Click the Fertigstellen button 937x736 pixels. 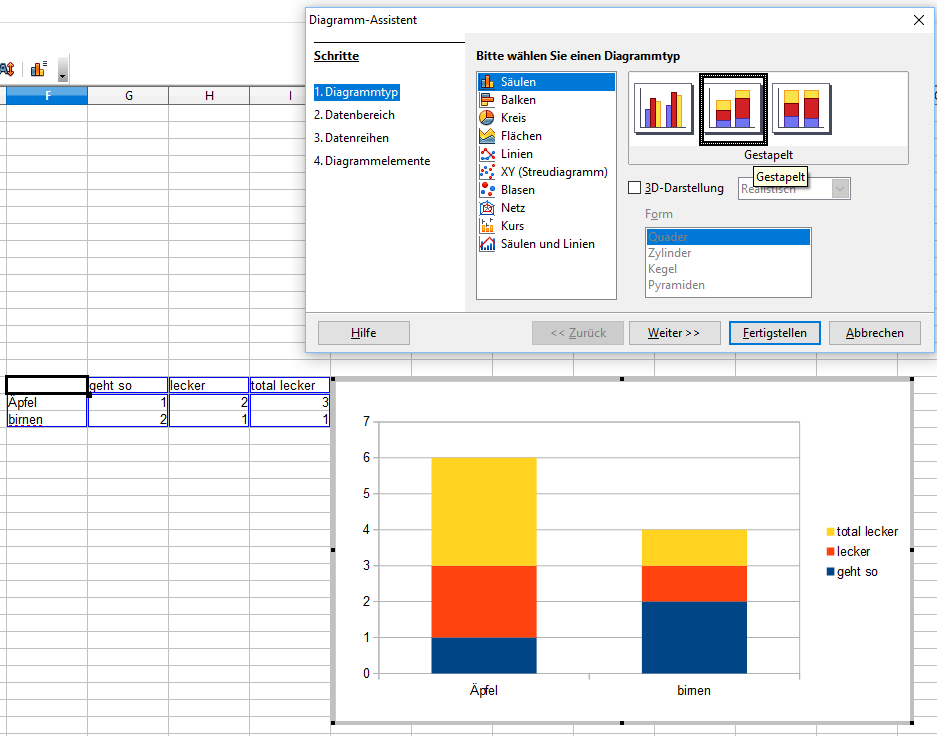point(774,333)
